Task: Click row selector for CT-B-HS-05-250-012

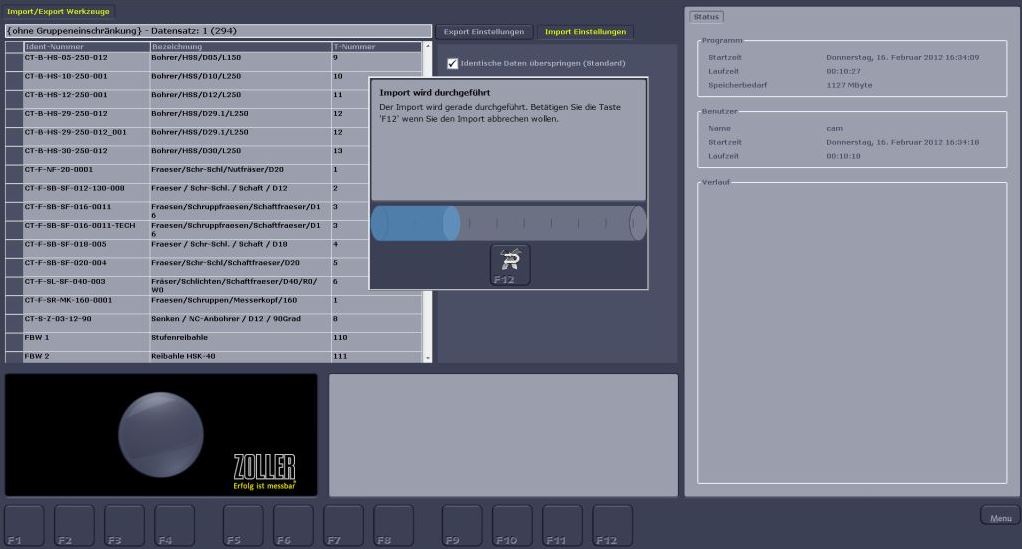Action: click(13, 58)
